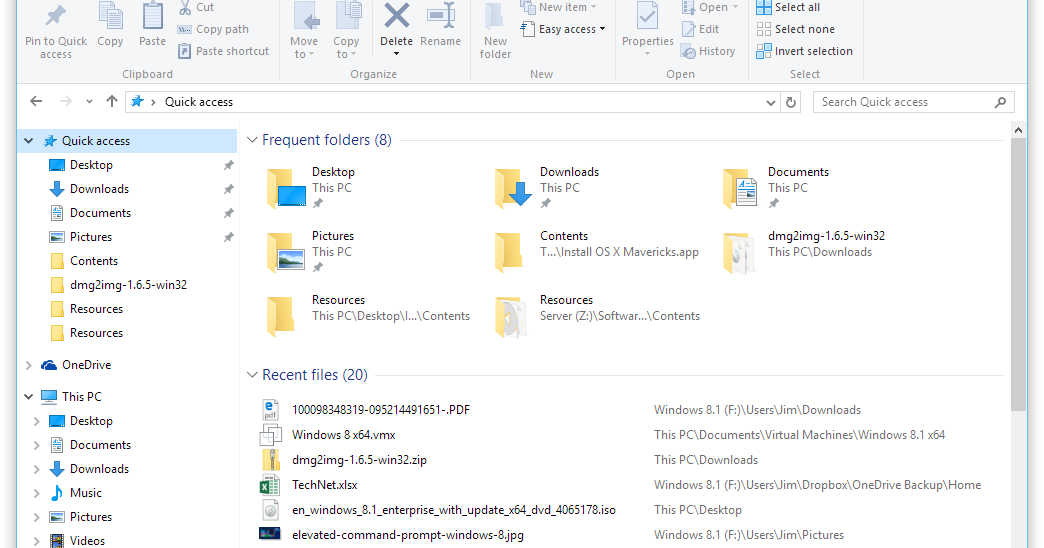The width and height of the screenshot is (1044, 548).
Task: Click the Paste ribbon icon
Action: click(x=152, y=17)
